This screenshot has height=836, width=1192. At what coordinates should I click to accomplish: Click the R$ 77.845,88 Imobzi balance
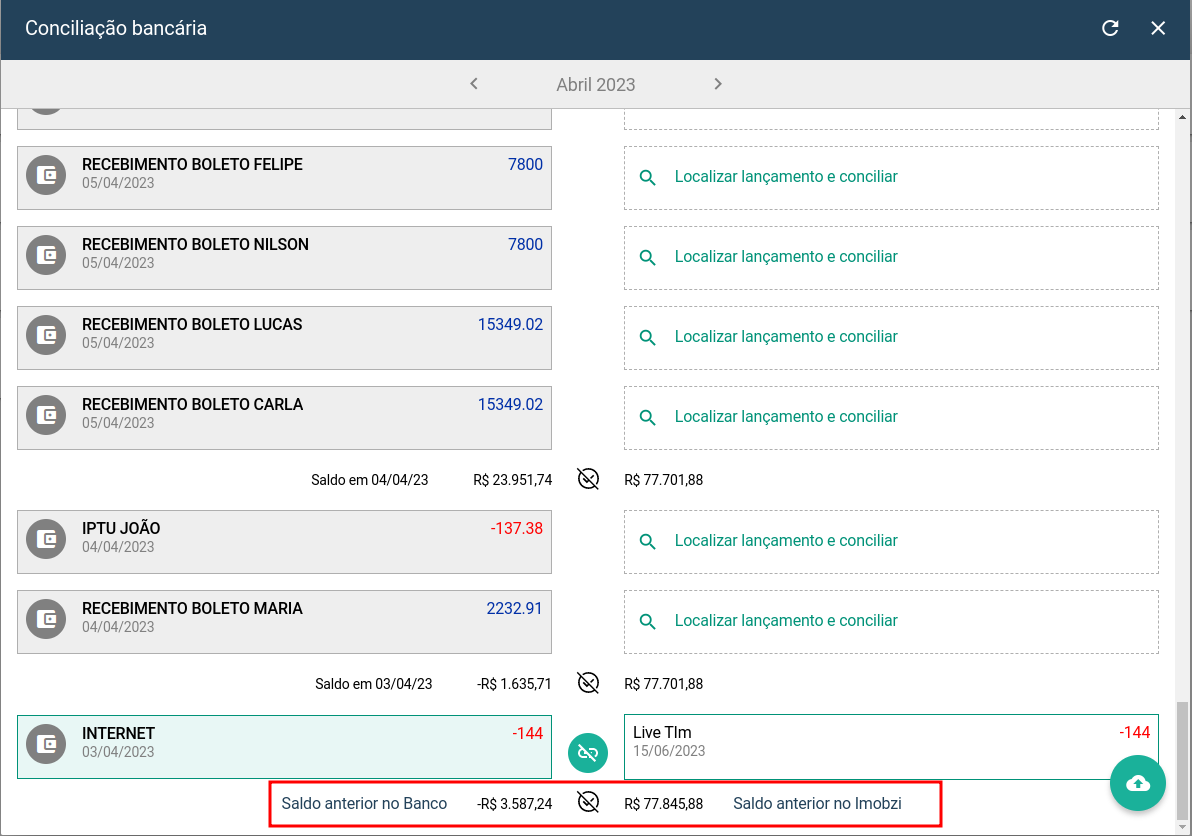[x=664, y=803]
